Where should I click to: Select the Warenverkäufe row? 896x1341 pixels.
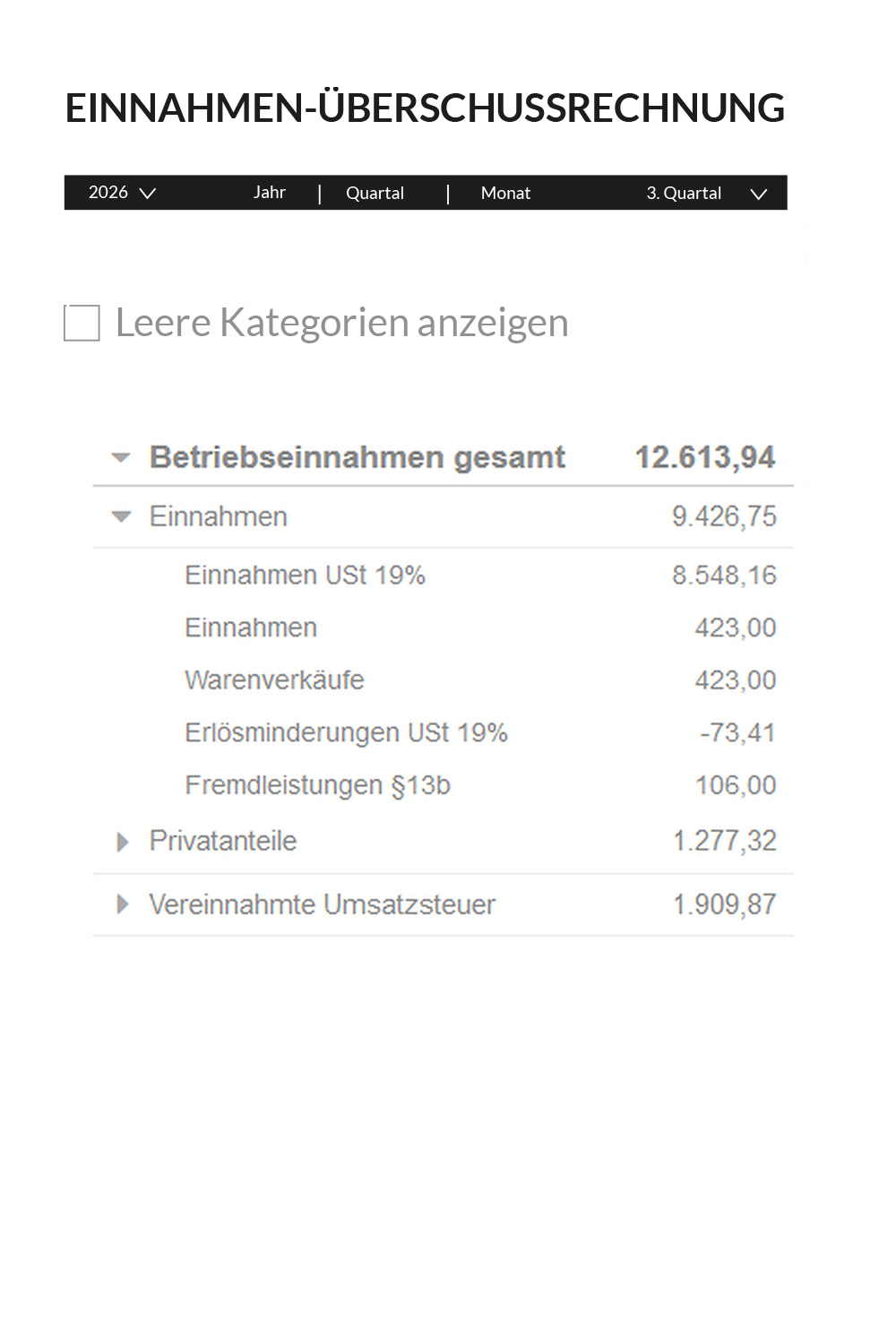coord(274,680)
